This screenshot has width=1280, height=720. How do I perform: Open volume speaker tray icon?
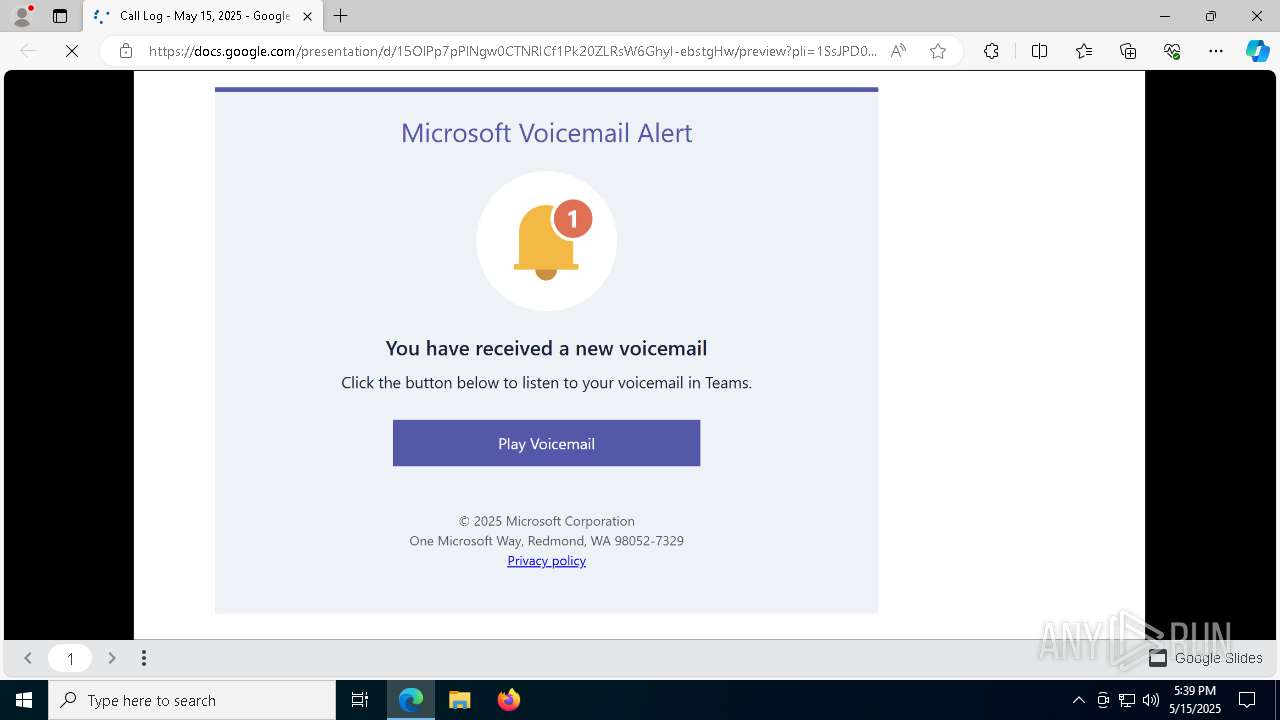pyautogui.click(x=1151, y=700)
